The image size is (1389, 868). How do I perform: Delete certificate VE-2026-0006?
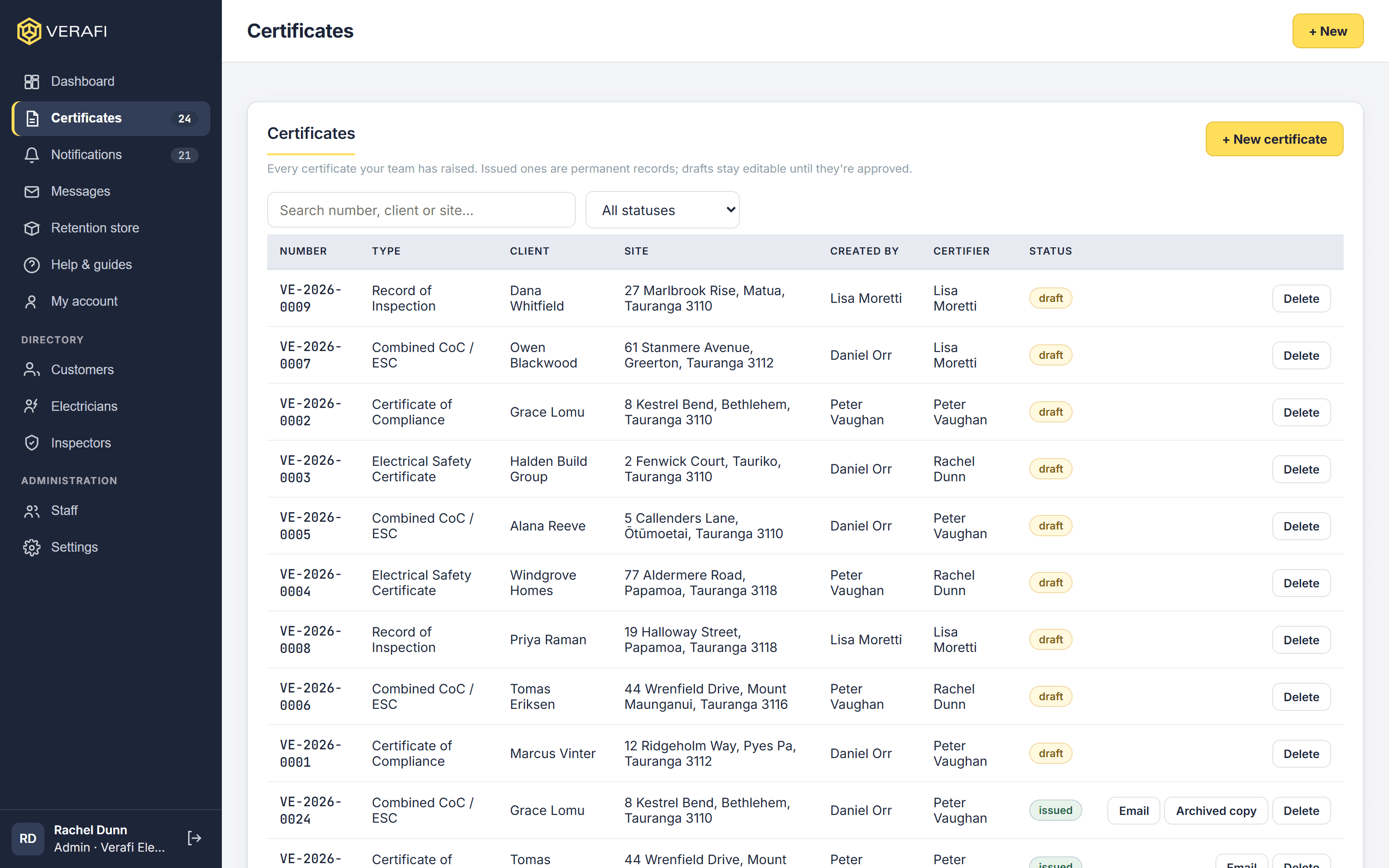pos(1301,696)
